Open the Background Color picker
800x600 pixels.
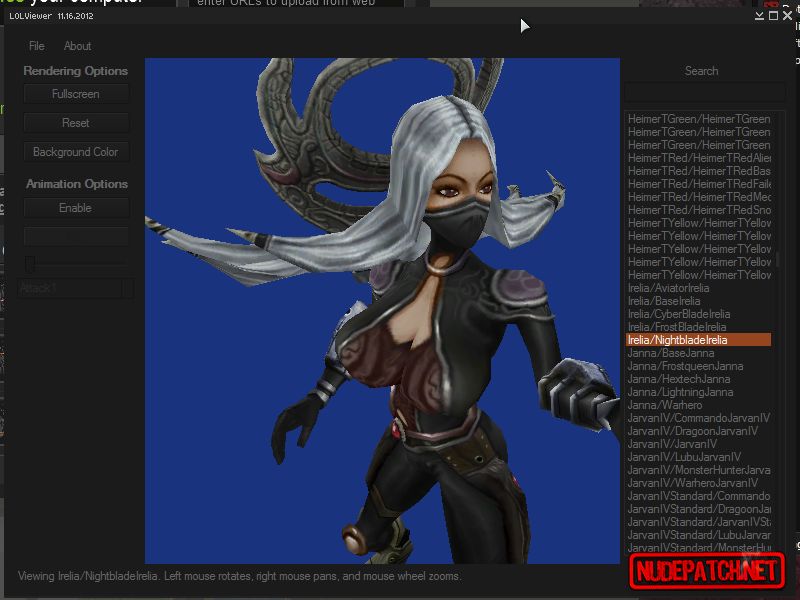[76, 152]
